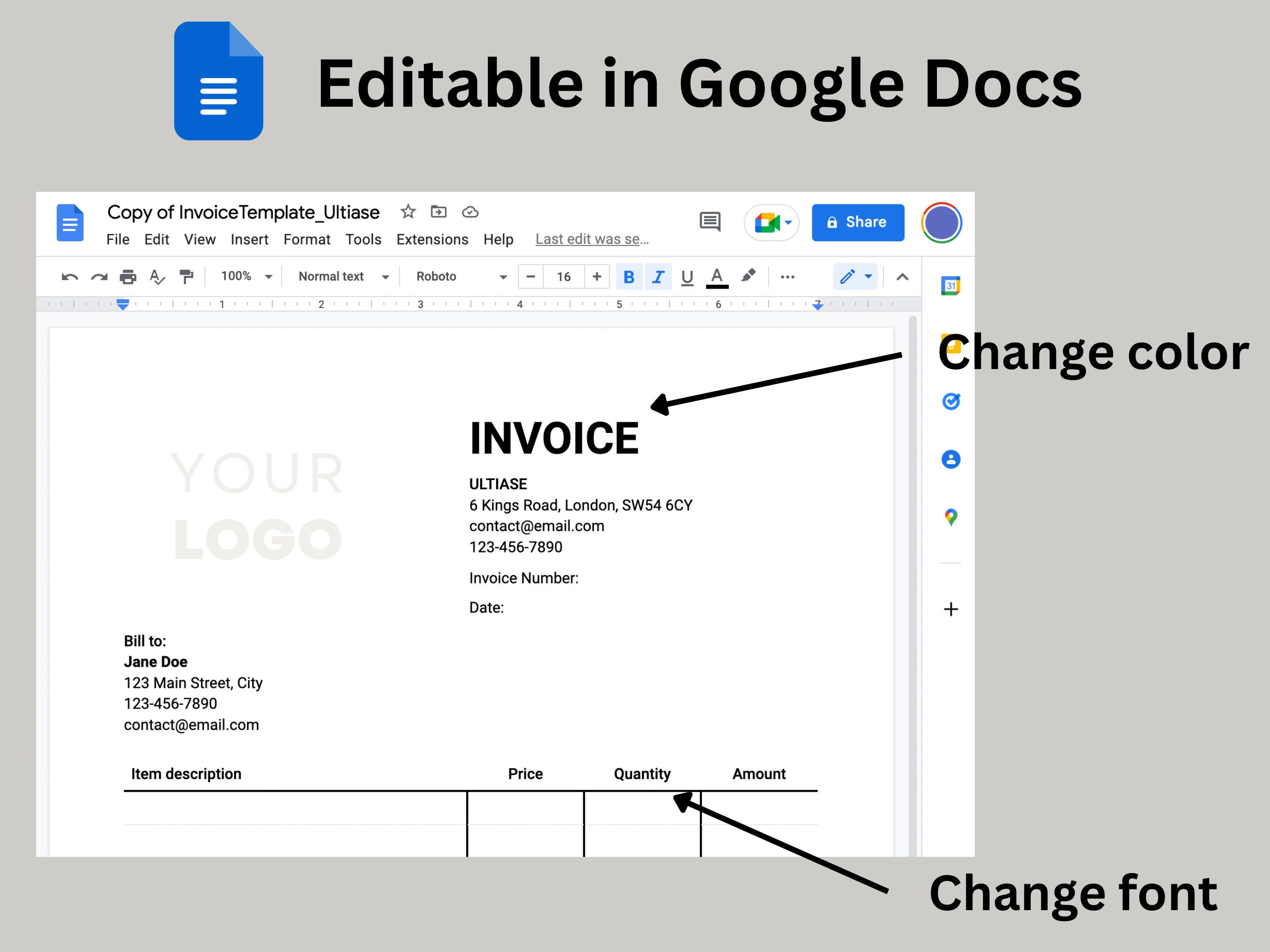Open Google Calendar in the side panel

951,286
